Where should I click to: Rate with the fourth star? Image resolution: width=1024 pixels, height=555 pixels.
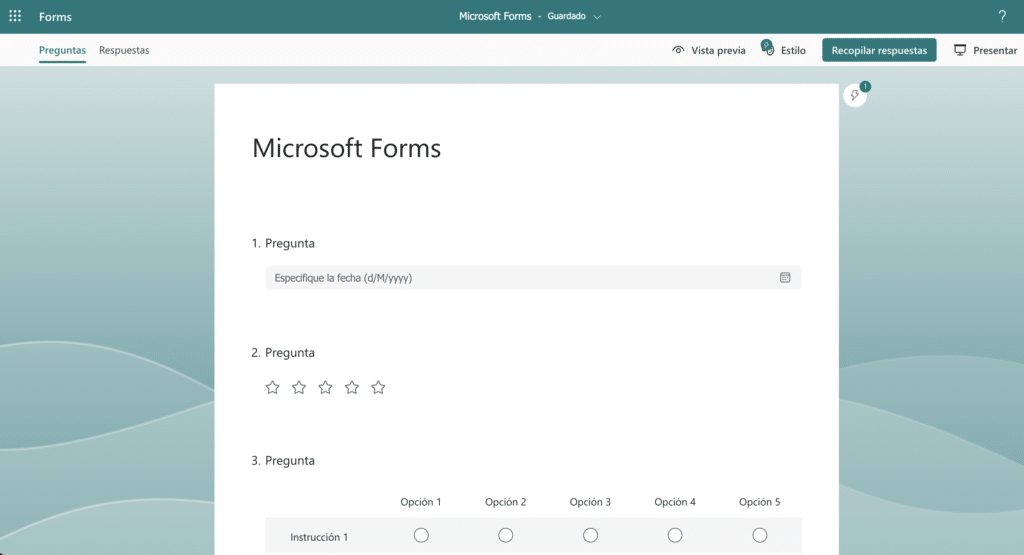pyautogui.click(x=352, y=388)
